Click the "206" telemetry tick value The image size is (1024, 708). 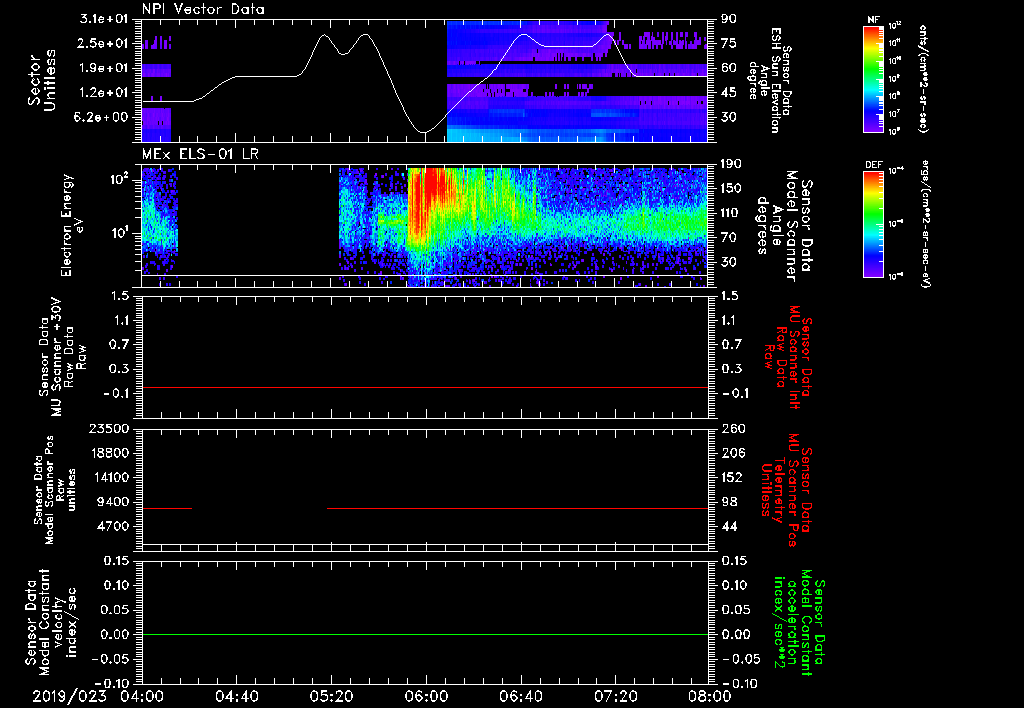732,453
